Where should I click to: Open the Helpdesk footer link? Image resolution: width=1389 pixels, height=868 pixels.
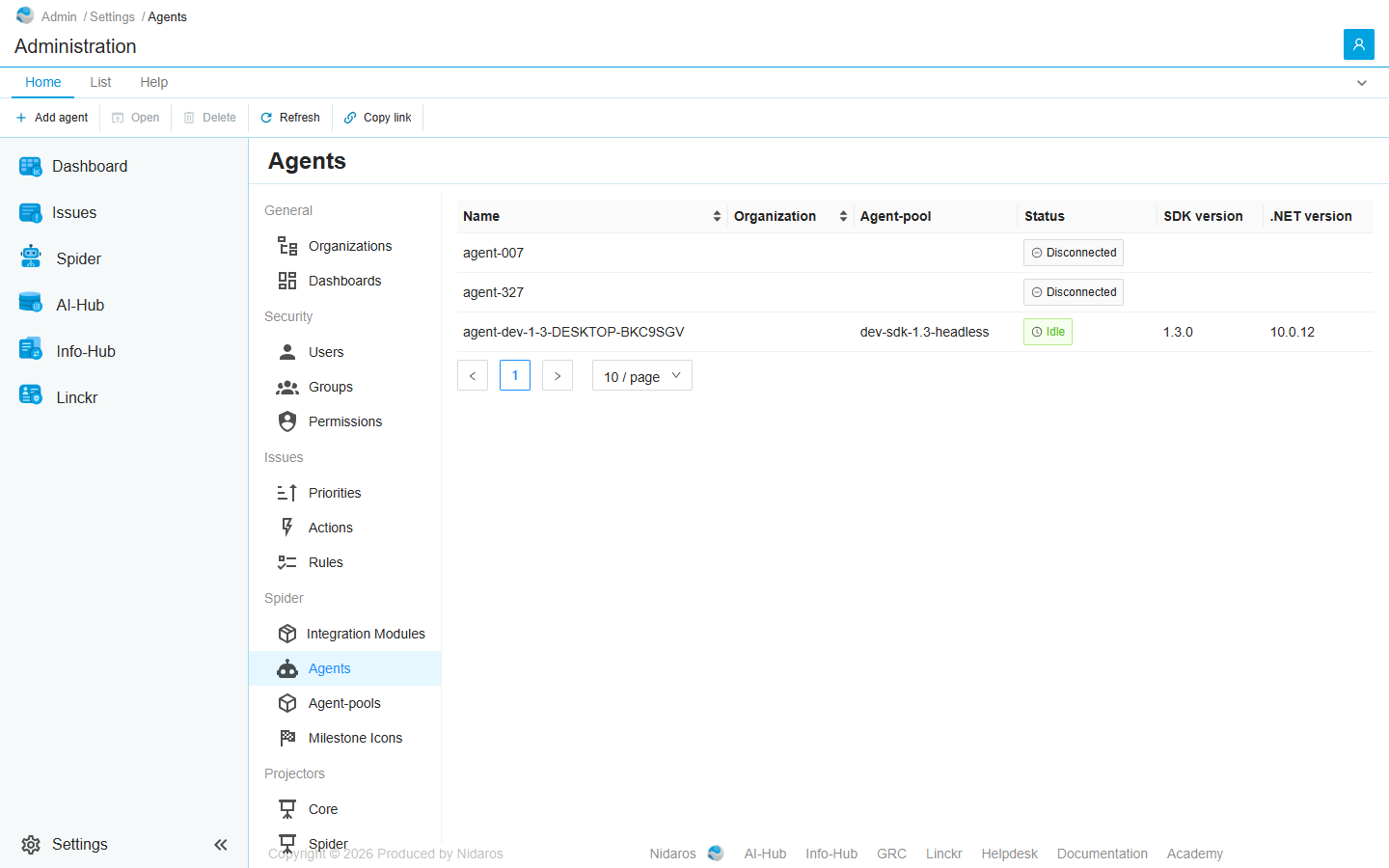click(1010, 854)
